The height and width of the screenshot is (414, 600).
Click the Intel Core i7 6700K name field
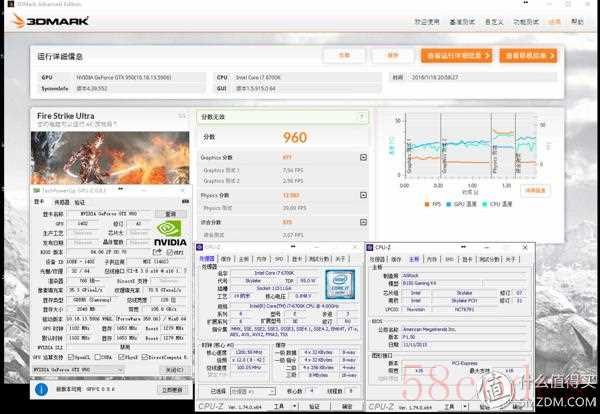pos(274,273)
